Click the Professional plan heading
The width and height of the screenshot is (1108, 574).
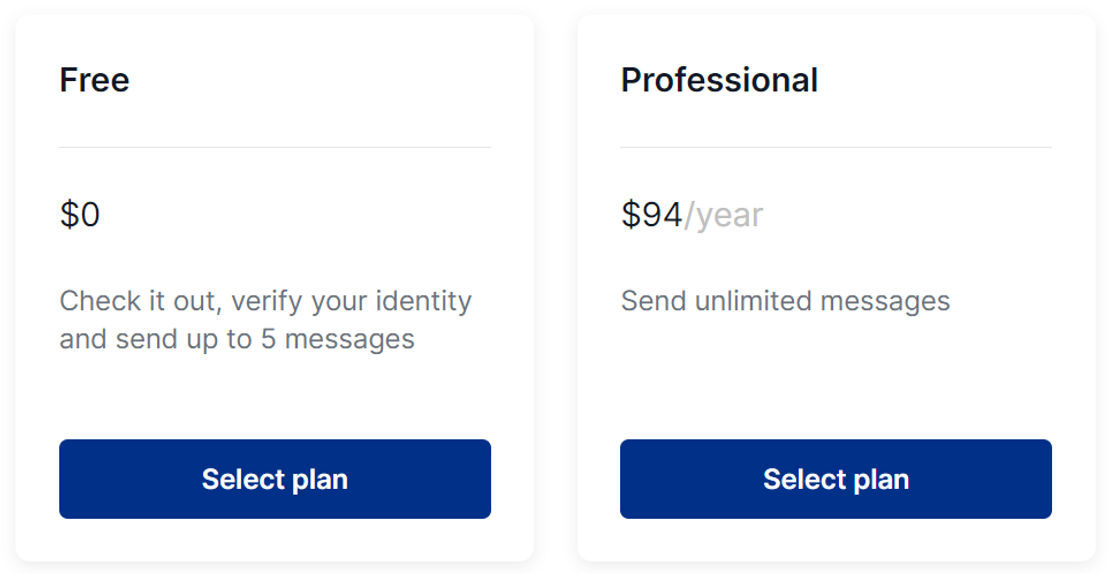pos(719,80)
